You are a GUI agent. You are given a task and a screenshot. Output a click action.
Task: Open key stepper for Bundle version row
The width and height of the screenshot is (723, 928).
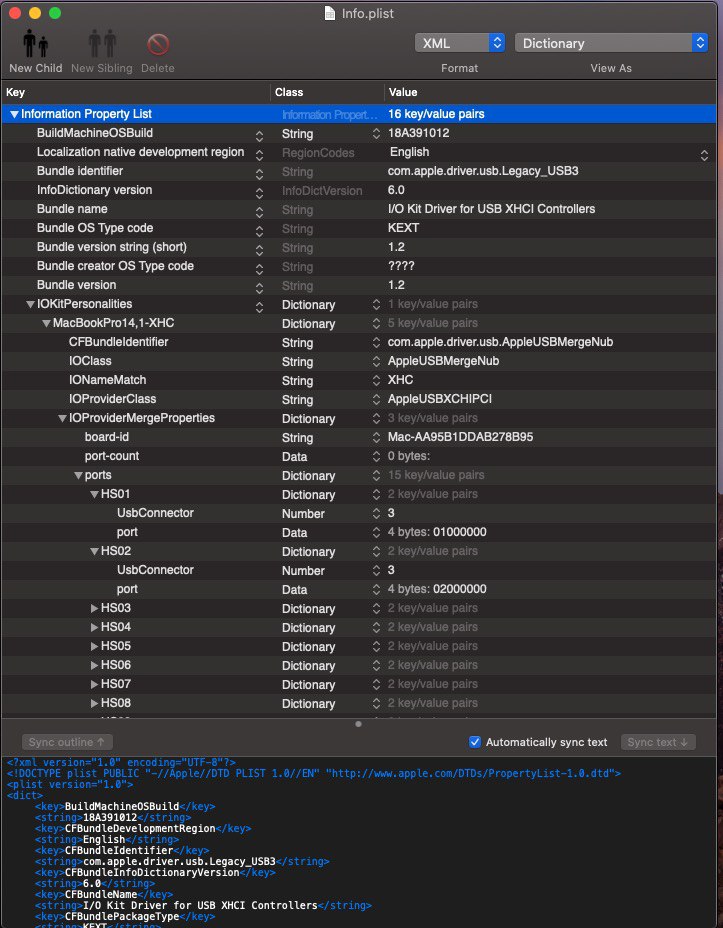[259, 288]
